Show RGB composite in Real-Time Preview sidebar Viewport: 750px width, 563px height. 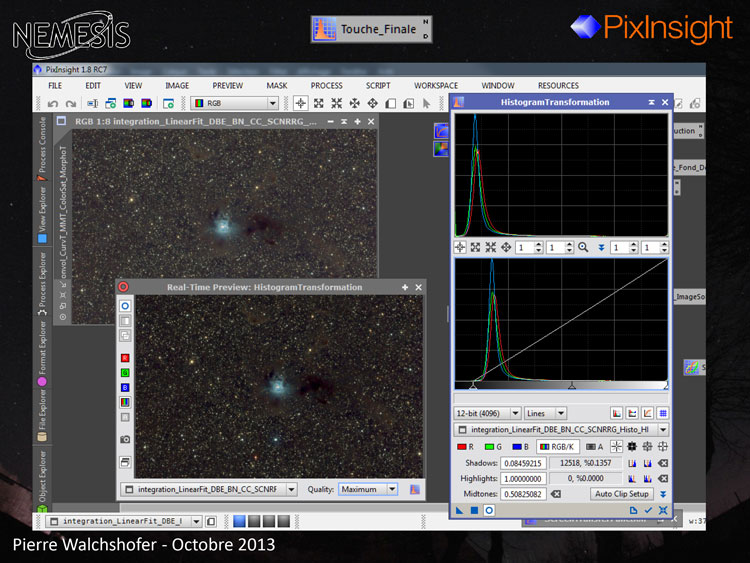tap(125, 402)
